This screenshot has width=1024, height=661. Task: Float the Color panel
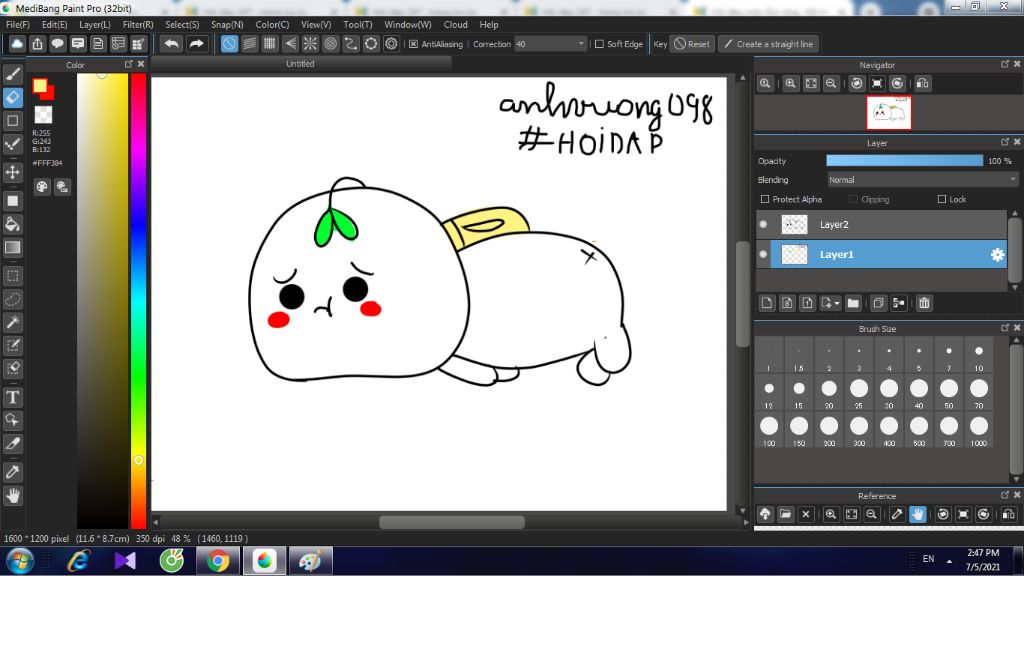pos(129,64)
